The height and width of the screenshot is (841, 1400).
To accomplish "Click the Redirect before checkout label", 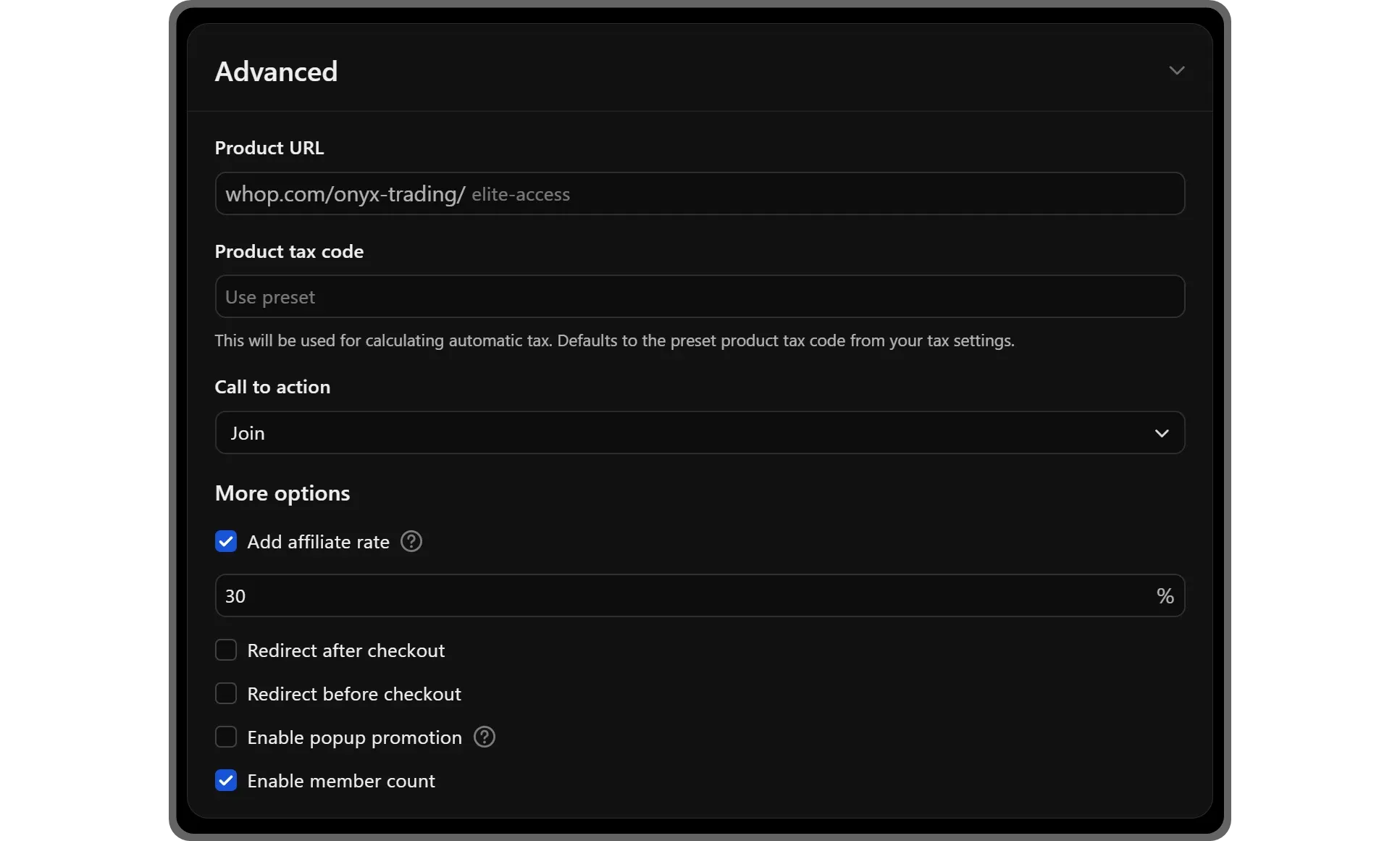I will 353,694.
